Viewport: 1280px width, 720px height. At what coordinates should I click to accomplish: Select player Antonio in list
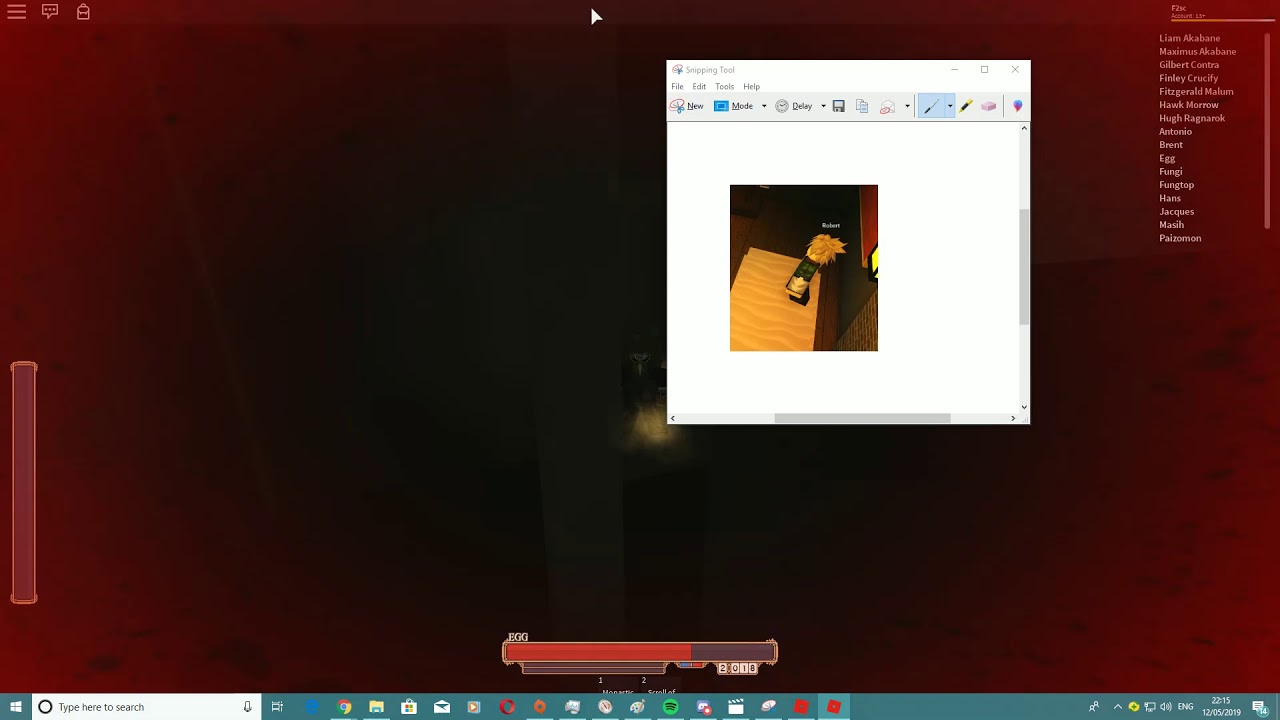[x=1175, y=131]
